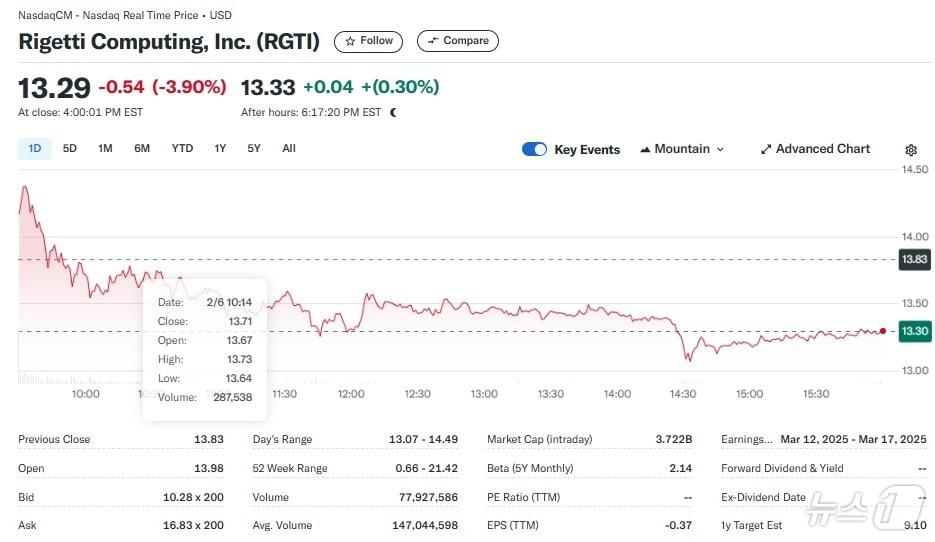935x542 pixels.
Task: Click the Compare button
Action: pos(457,41)
